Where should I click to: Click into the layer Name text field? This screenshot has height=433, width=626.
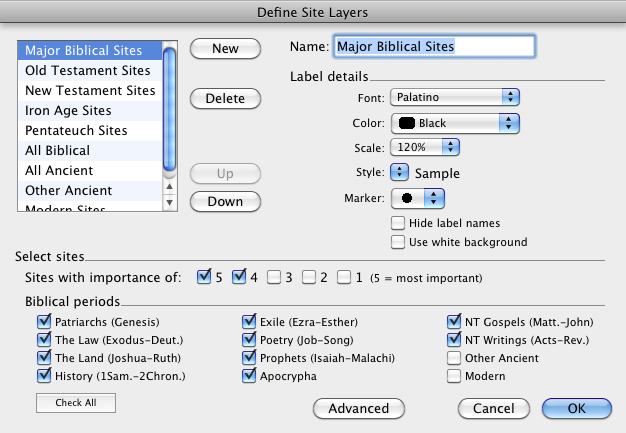(x=434, y=46)
